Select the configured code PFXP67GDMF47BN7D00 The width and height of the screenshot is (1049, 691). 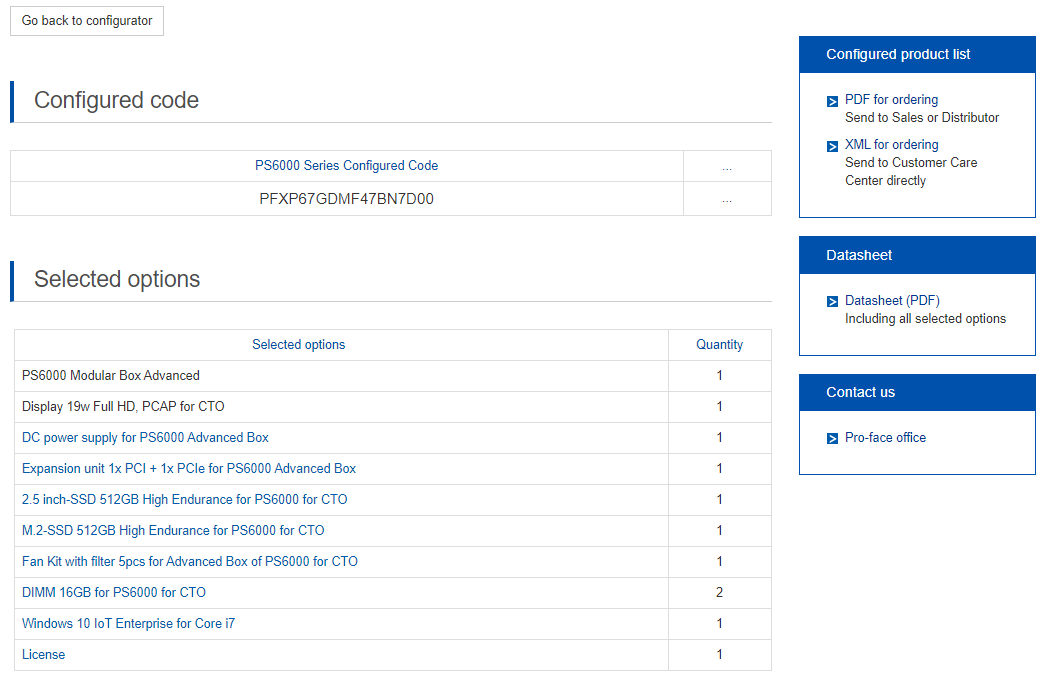tap(347, 199)
